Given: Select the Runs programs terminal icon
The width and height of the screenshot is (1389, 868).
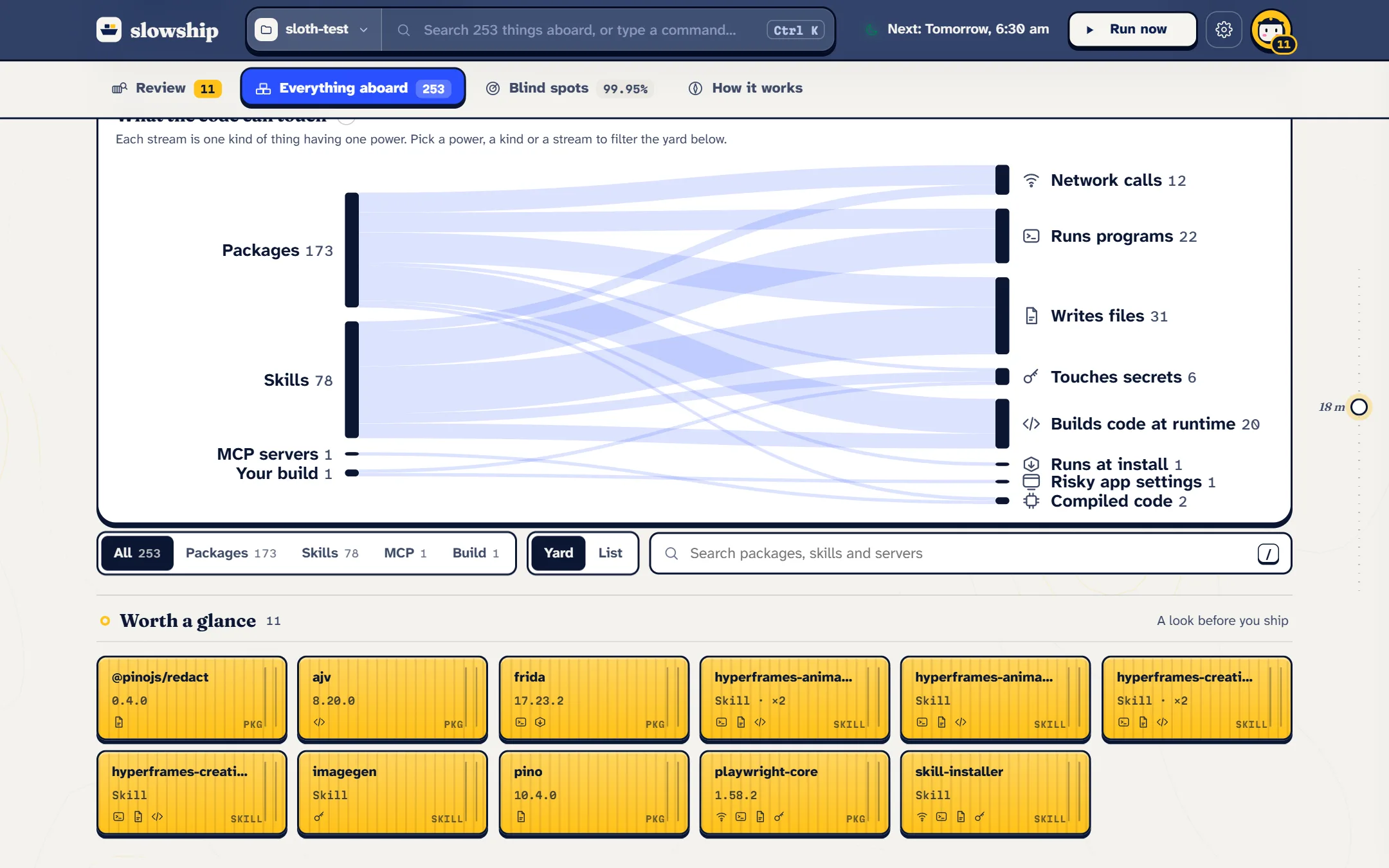Looking at the screenshot, I should pyautogui.click(x=1031, y=237).
